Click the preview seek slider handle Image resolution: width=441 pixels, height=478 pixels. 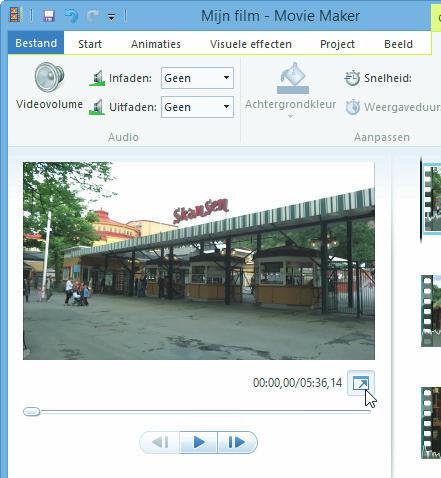click(31, 412)
